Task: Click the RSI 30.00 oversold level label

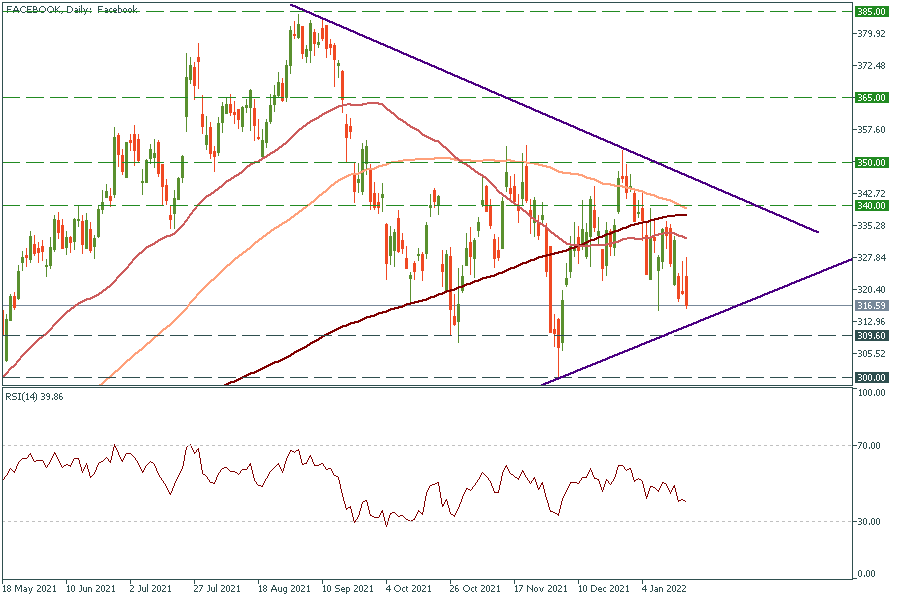Action: click(869, 522)
